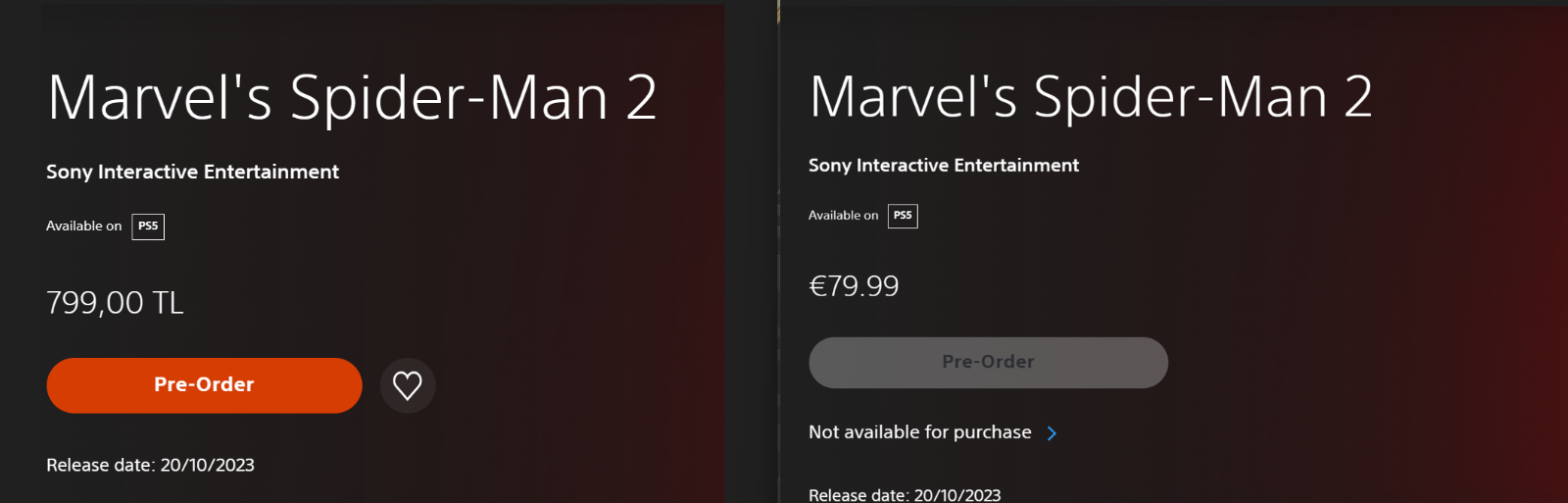Click Sony Interactive Entertainment in the Euro listing
Viewport: 1568px width, 503px height.
[944, 166]
